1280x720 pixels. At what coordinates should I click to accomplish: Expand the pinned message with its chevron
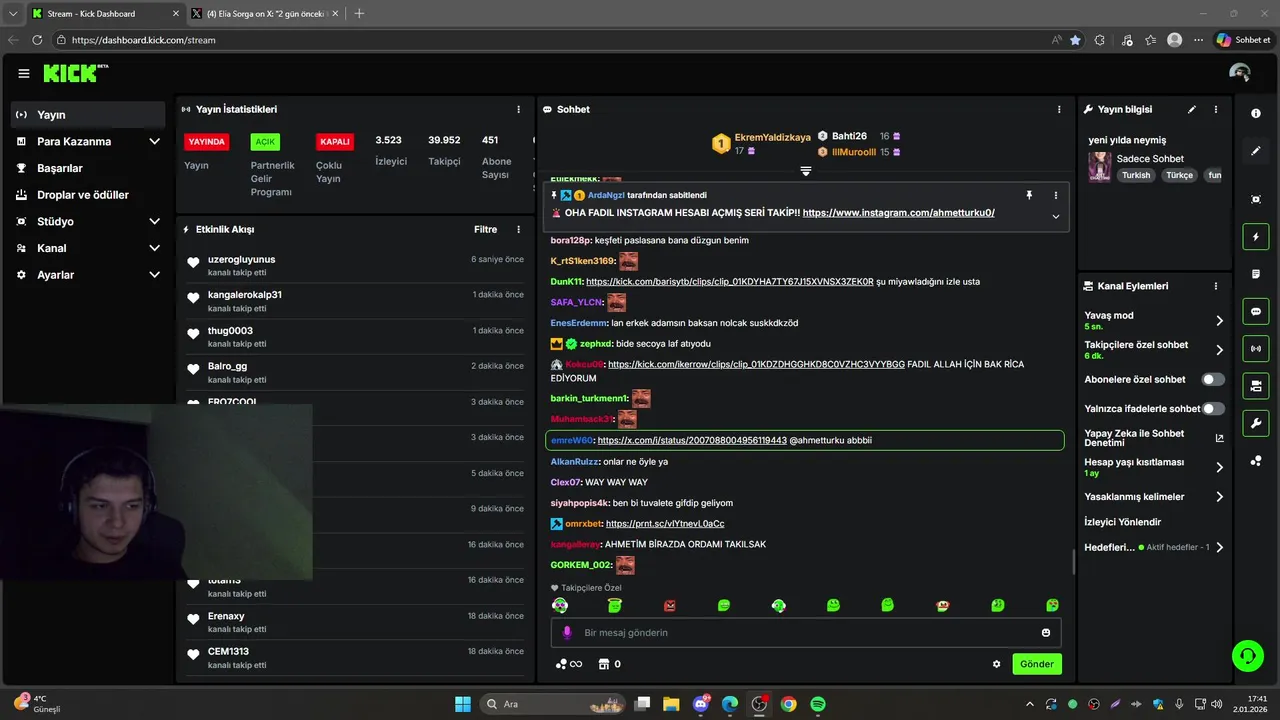(1055, 216)
